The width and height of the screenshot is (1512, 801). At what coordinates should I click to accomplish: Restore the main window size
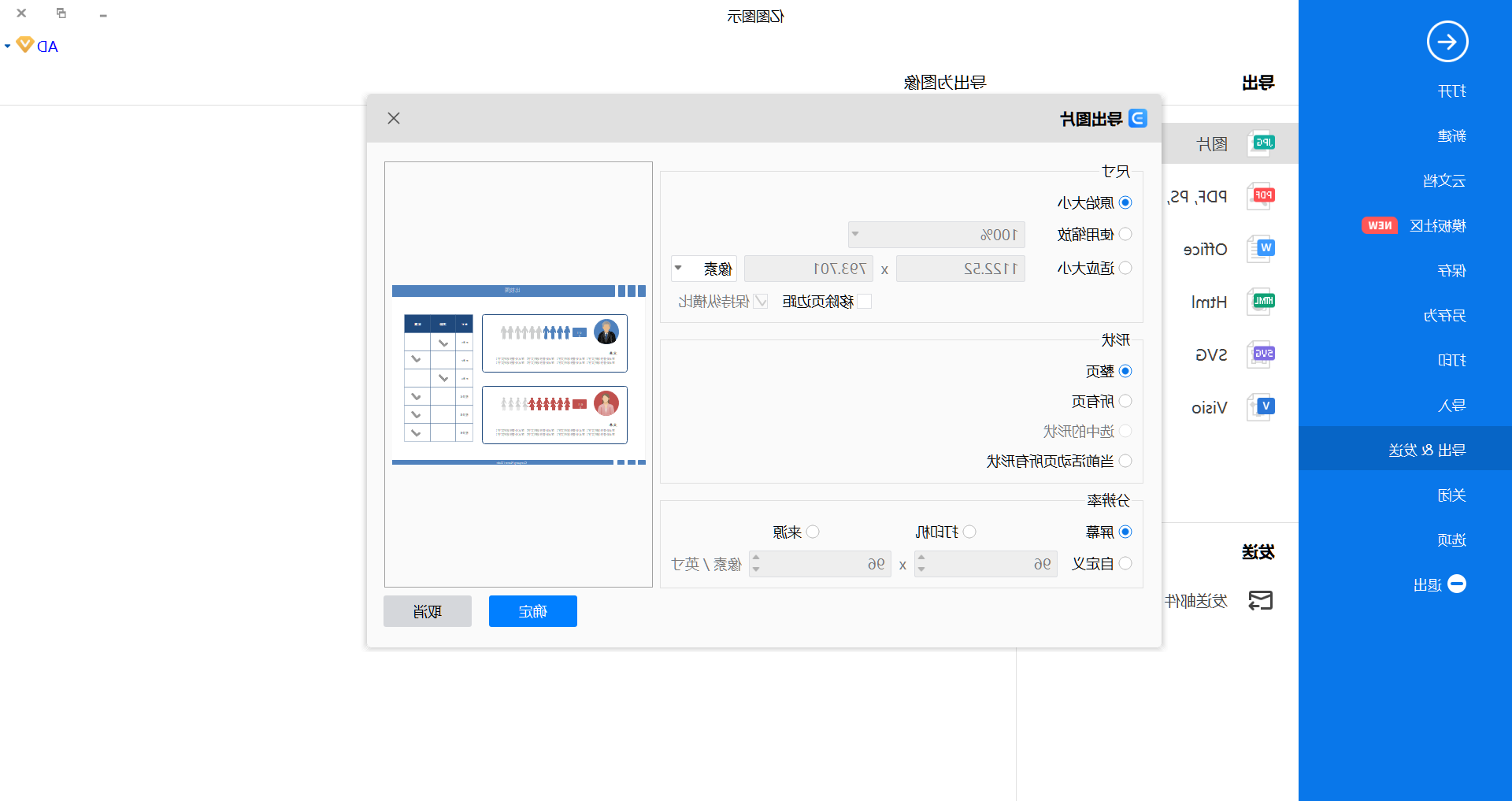pos(61,13)
